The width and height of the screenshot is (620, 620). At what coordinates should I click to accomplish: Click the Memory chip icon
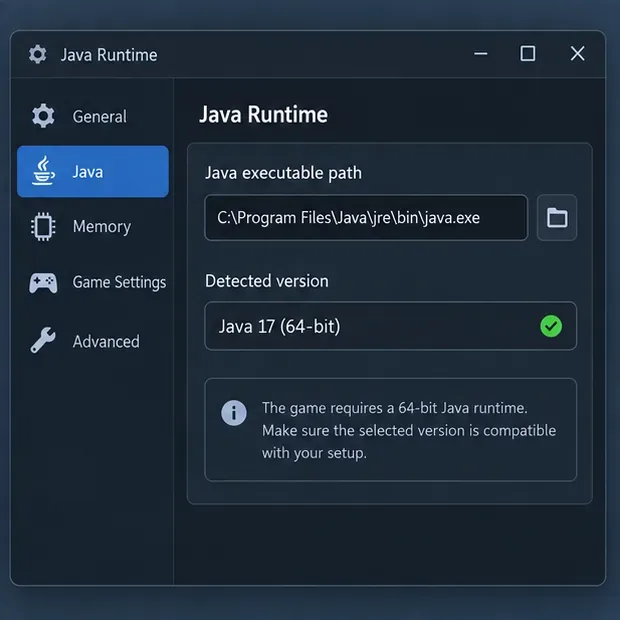(x=43, y=227)
